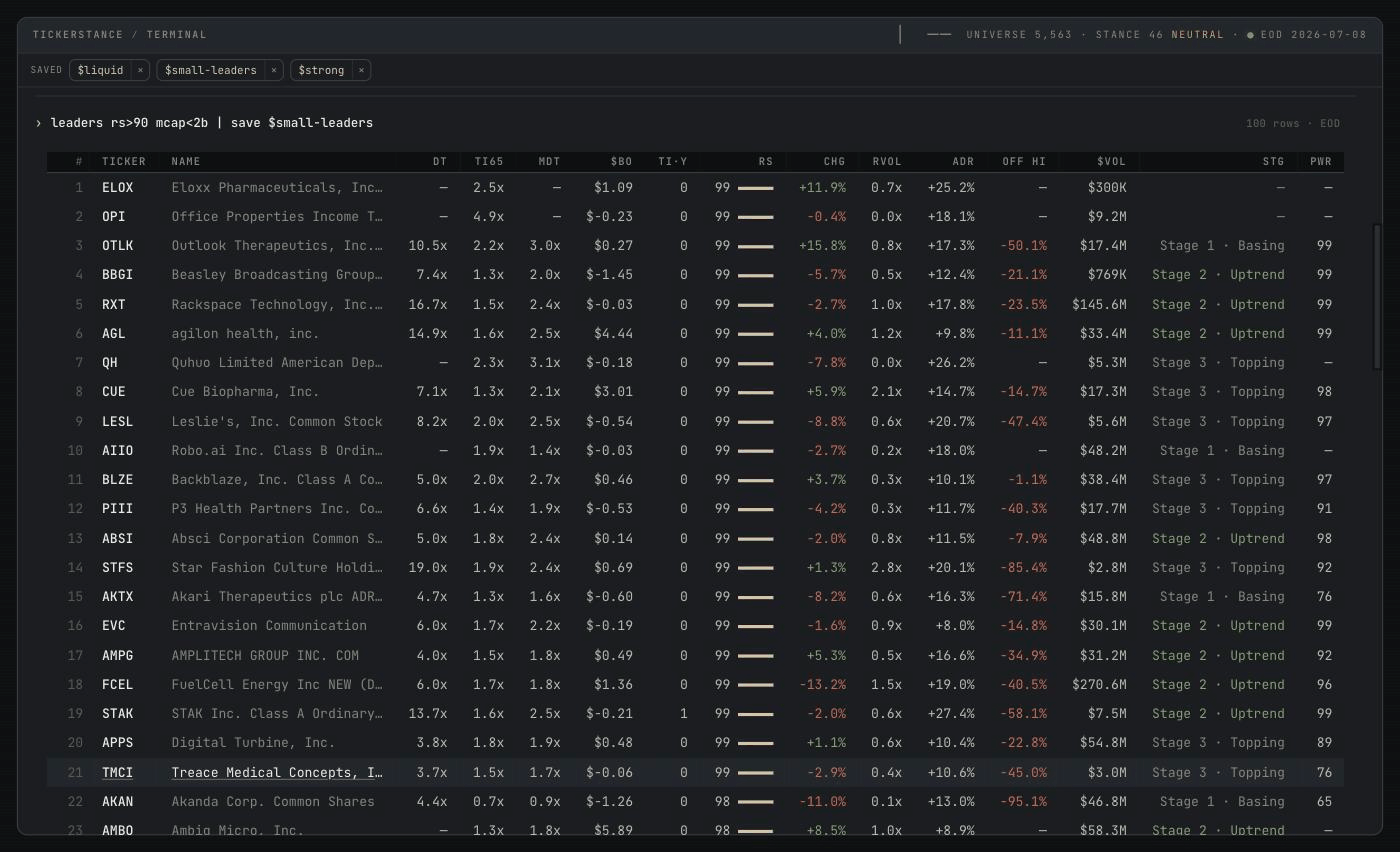Sort by ADR column header

pos(963,161)
